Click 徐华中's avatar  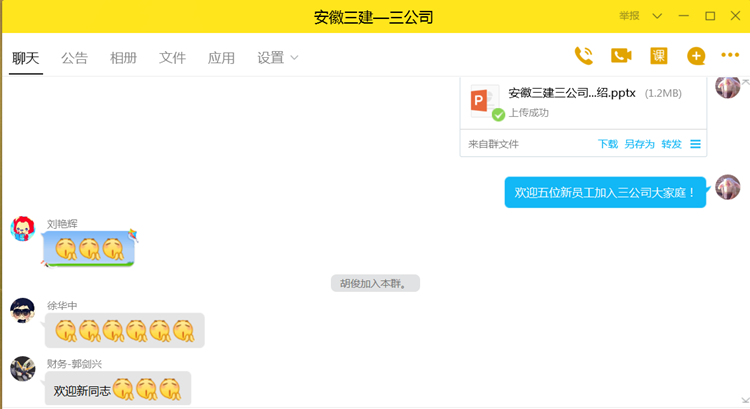coord(23,311)
